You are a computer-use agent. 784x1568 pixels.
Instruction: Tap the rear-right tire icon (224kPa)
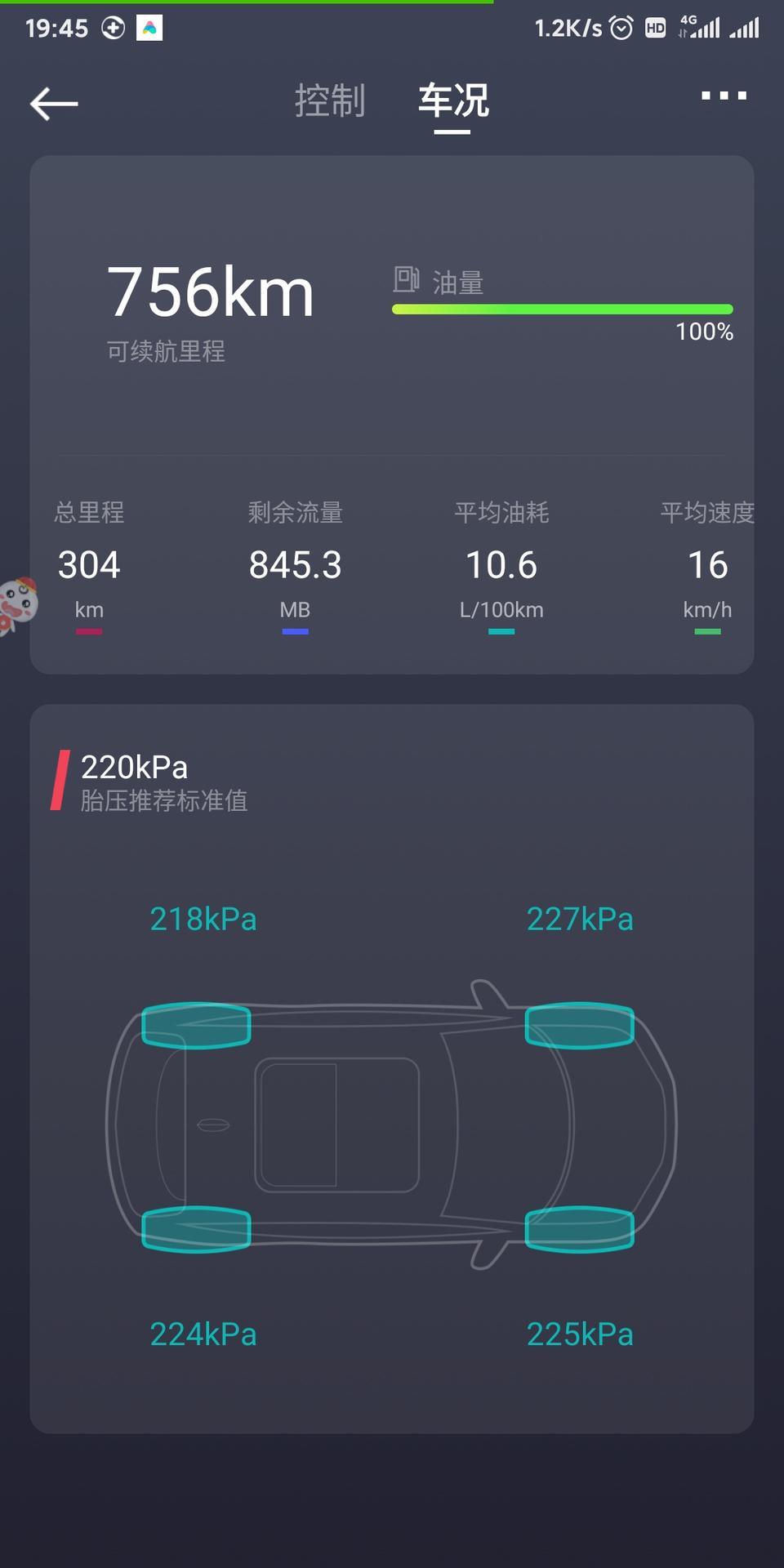click(196, 1229)
